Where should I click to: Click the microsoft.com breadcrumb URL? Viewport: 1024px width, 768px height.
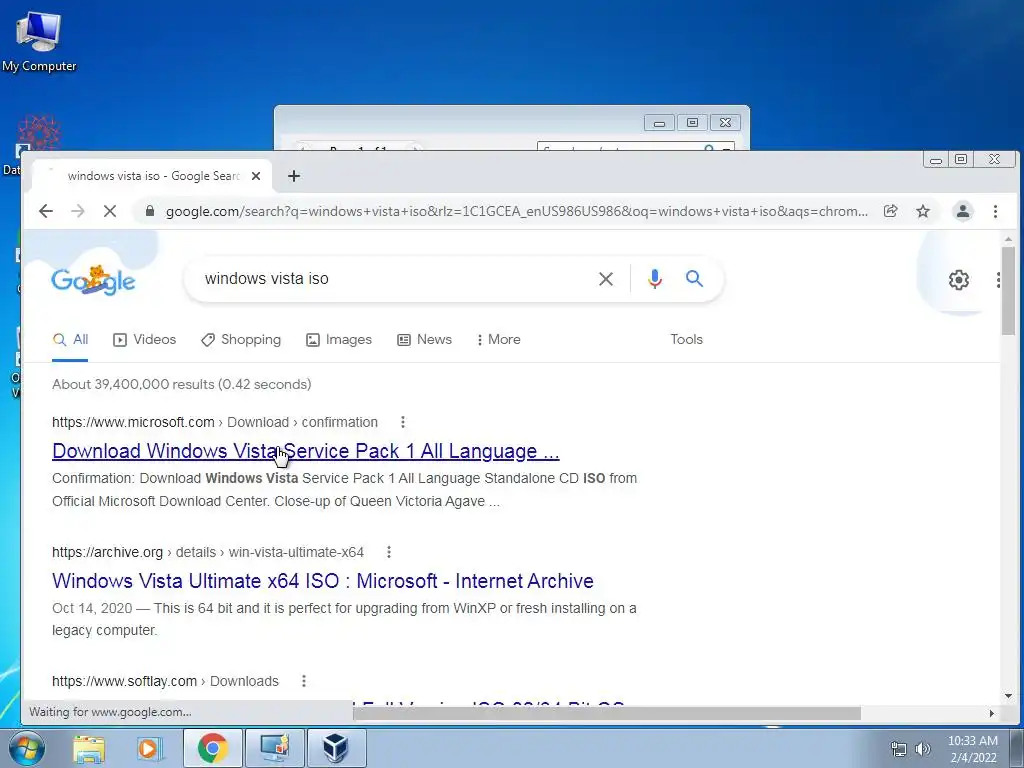coord(215,422)
